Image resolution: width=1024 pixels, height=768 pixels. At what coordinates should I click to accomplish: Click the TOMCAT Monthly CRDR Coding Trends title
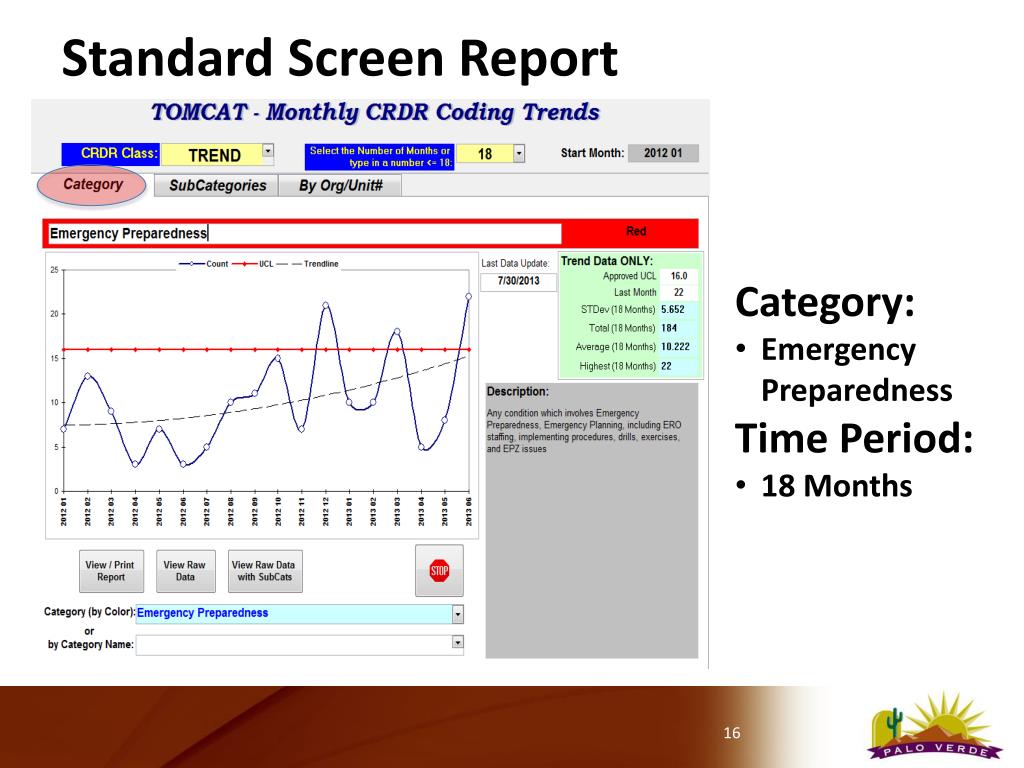[376, 112]
